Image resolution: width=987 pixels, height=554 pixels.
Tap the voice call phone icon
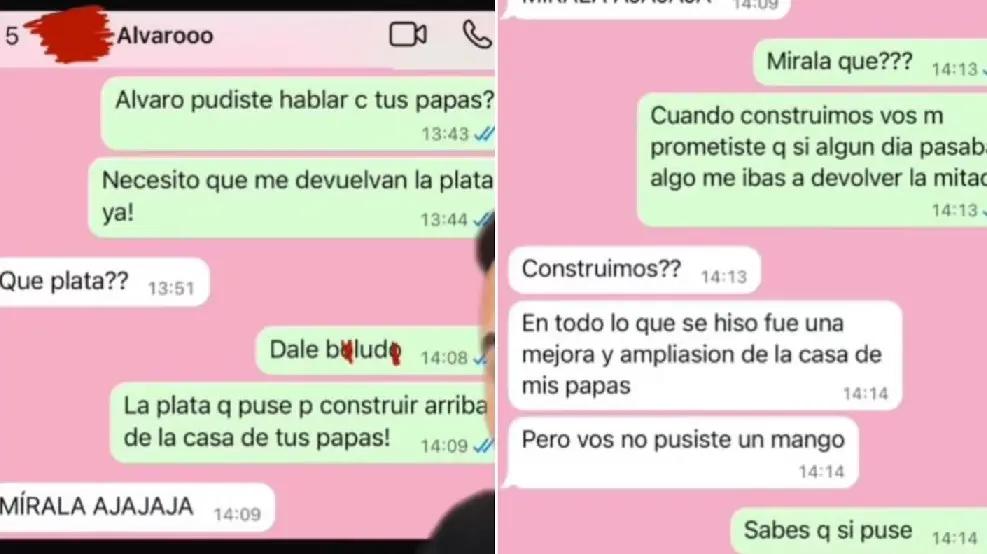[x=477, y=35]
